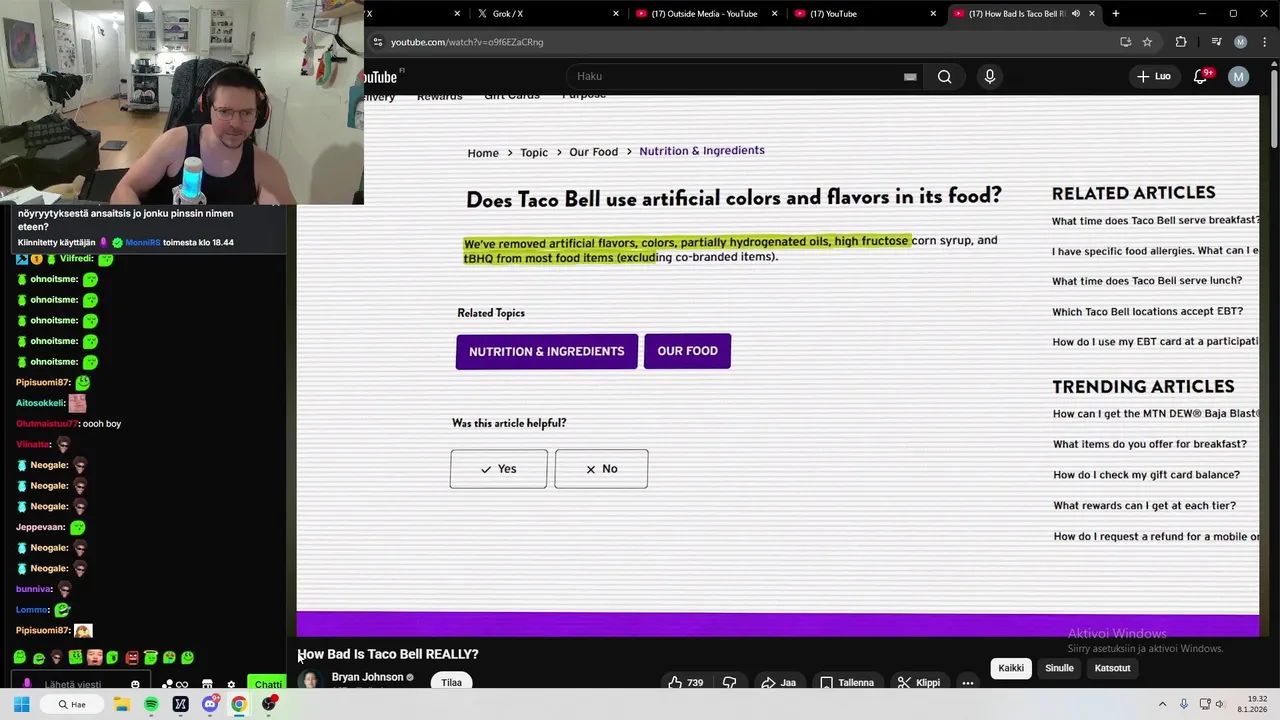Save video with Tallenna button
Image resolution: width=1280 pixels, height=720 pixels.
coord(847,683)
